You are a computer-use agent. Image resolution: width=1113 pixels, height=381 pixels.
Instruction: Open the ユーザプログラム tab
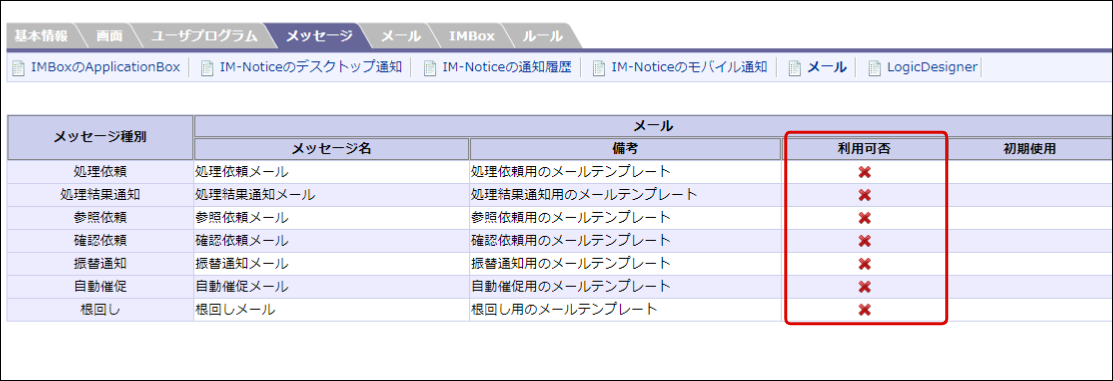pos(204,36)
